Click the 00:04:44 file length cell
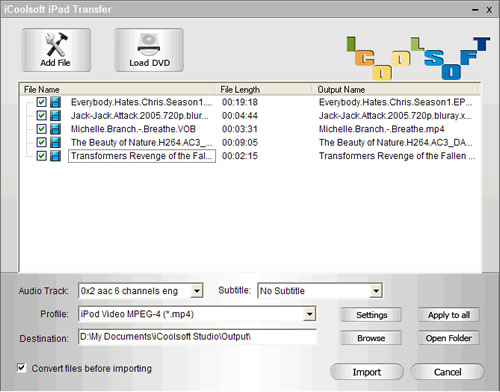Screen dimensions: 500x392 coord(240,116)
